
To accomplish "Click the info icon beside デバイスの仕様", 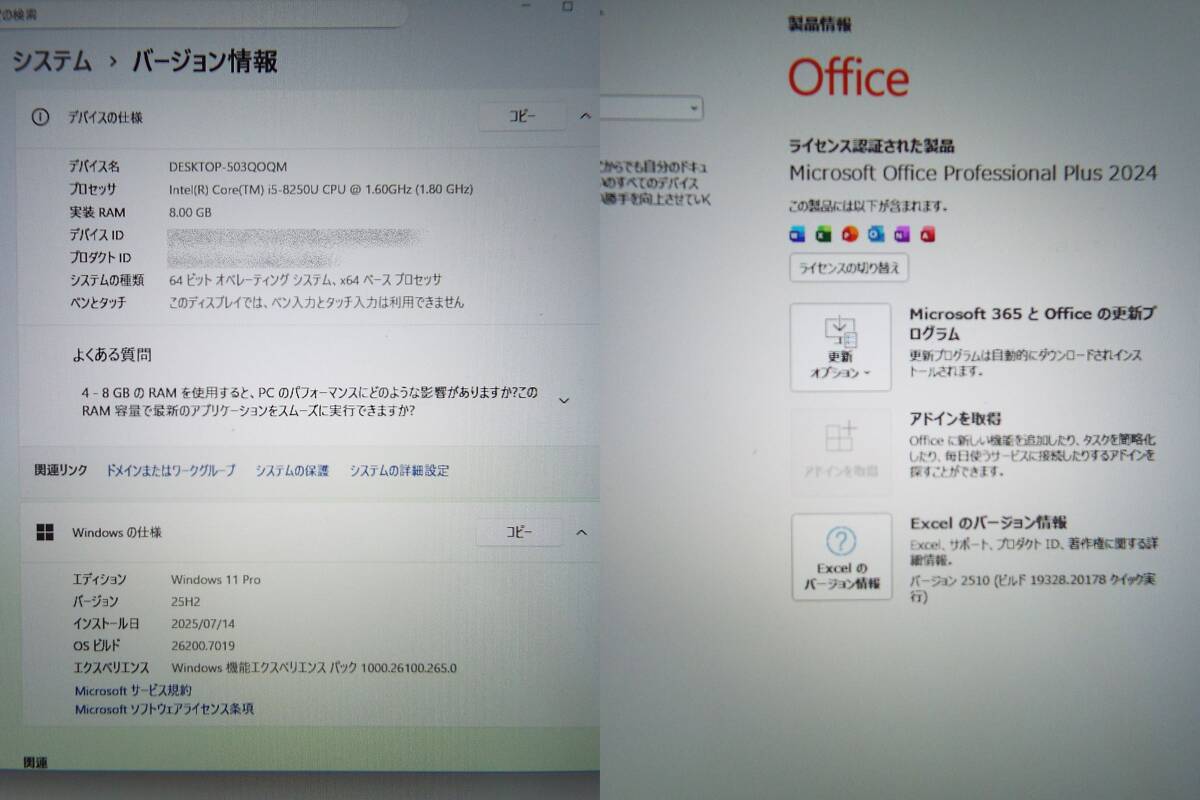I will [x=40, y=117].
